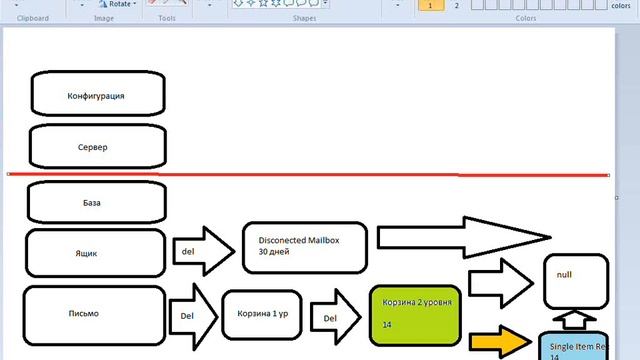Click the "Корзина 2 уровня" text

417,302
